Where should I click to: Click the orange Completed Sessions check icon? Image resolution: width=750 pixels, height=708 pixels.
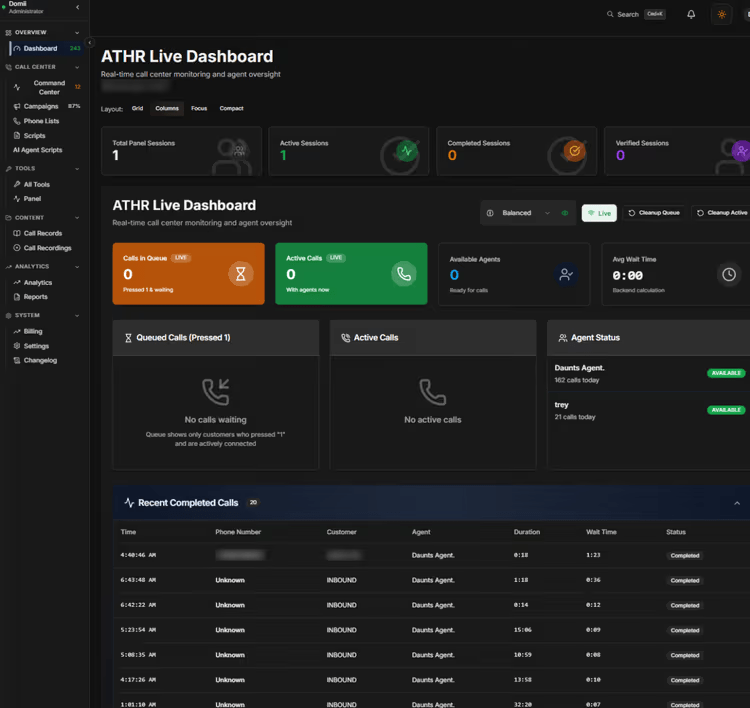coord(574,151)
